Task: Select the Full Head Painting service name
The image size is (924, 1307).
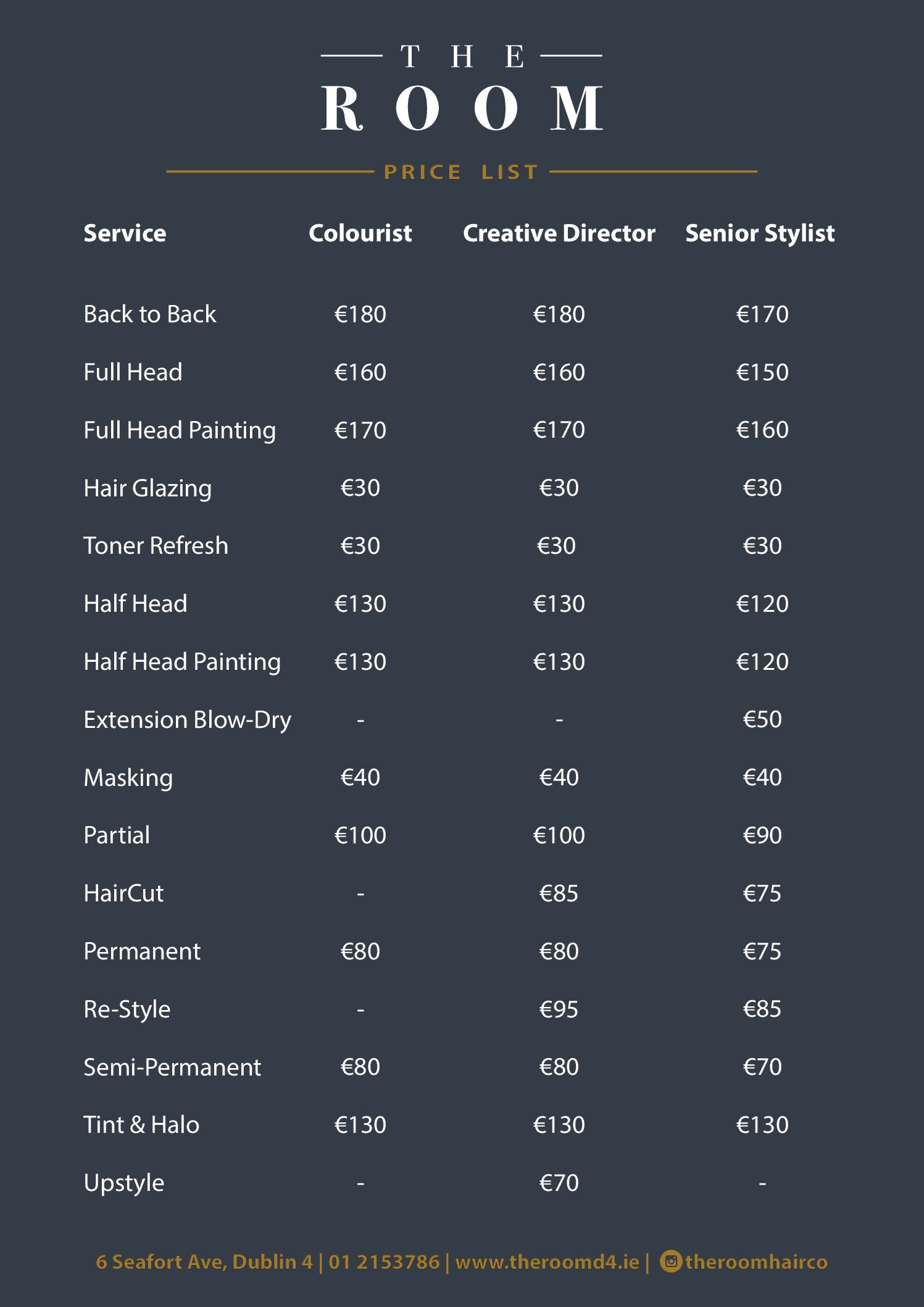Action: (x=180, y=430)
